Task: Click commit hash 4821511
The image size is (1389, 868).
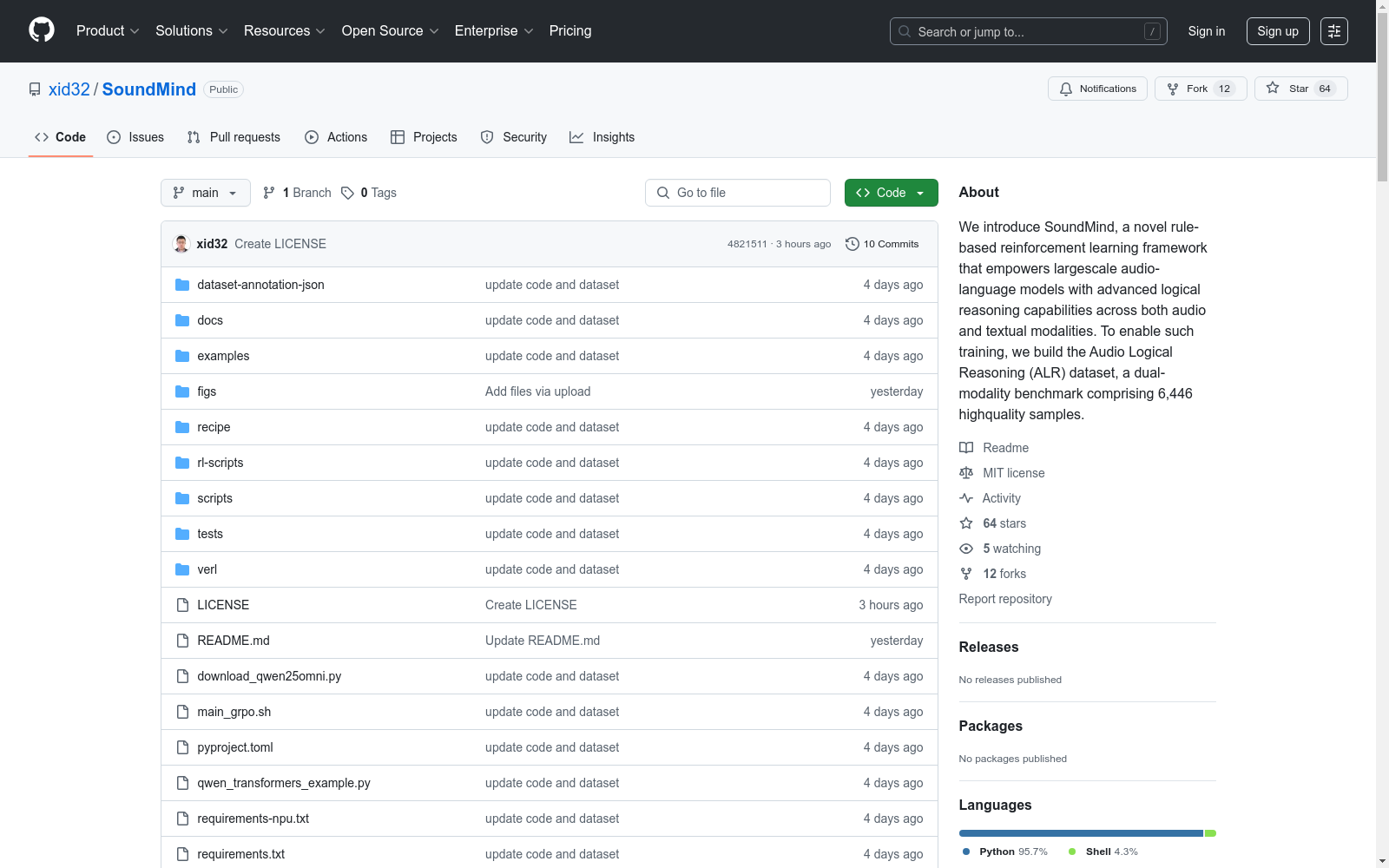Action: [x=747, y=244]
